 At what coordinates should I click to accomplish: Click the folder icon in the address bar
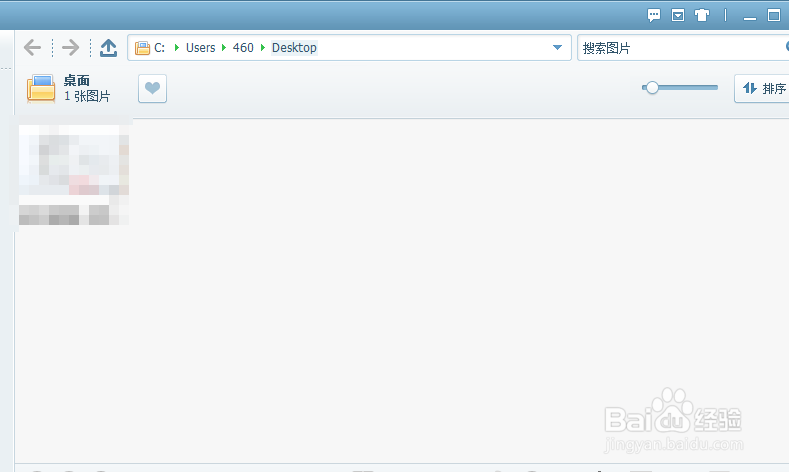click(x=142, y=48)
